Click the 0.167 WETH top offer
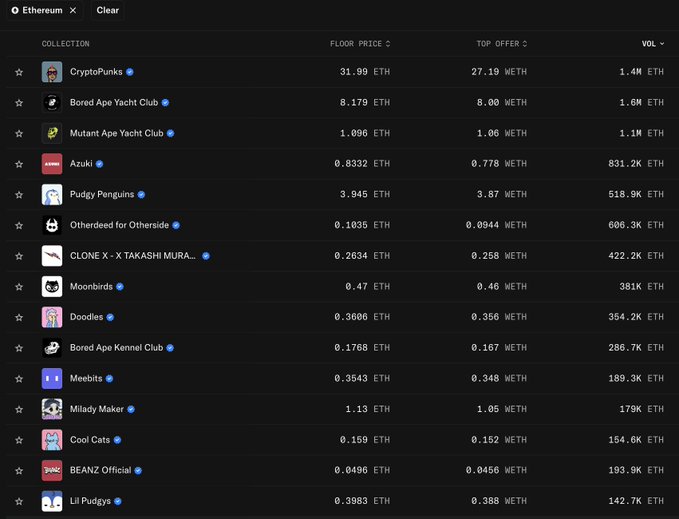The width and height of the screenshot is (679, 519). click(x=499, y=348)
